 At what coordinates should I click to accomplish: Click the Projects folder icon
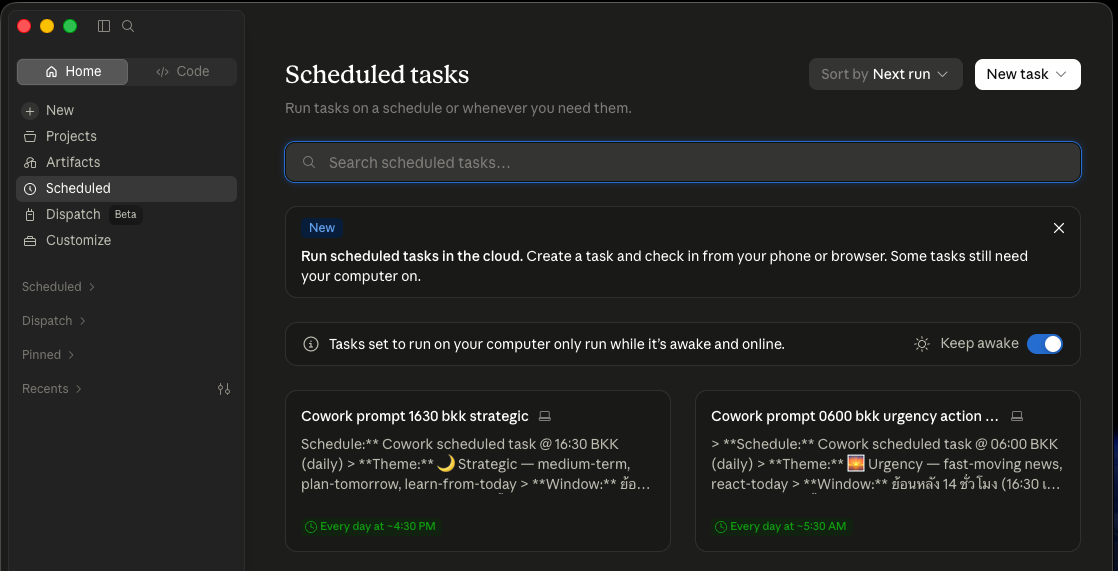[x=30, y=136]
